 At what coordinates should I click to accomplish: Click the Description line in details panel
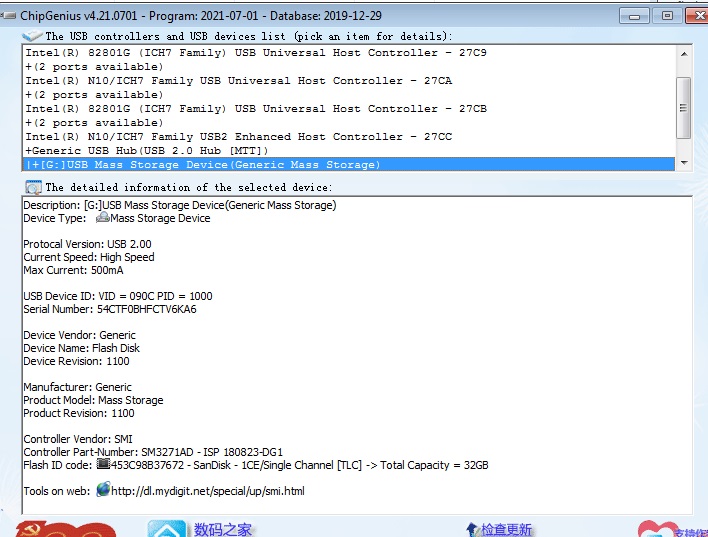click(x=180, y=205)
